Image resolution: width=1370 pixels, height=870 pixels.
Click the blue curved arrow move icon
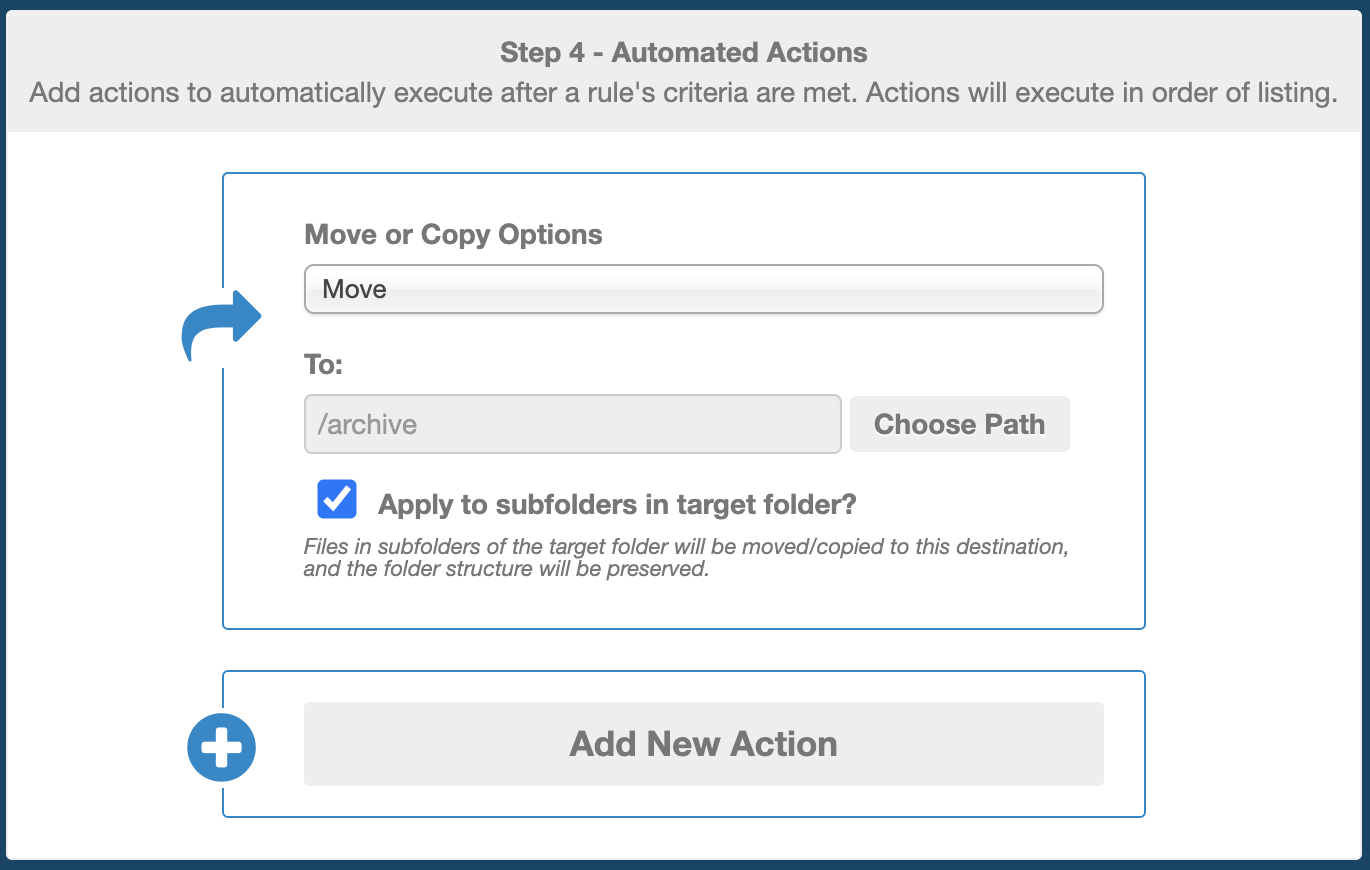point(221,325)
